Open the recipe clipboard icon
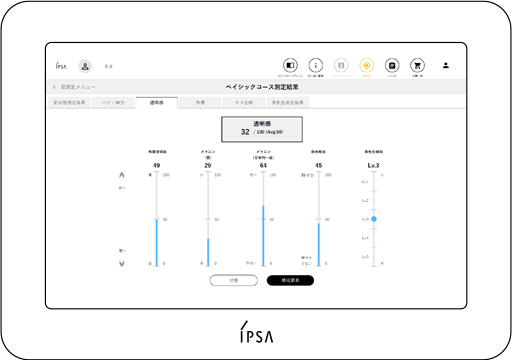 point(392,65)
